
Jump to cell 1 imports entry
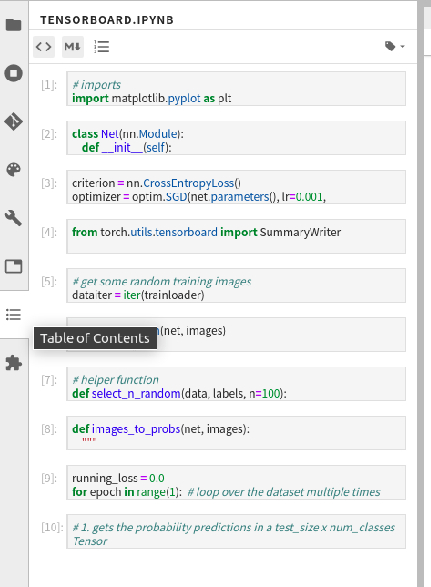[x=236, y=89]
